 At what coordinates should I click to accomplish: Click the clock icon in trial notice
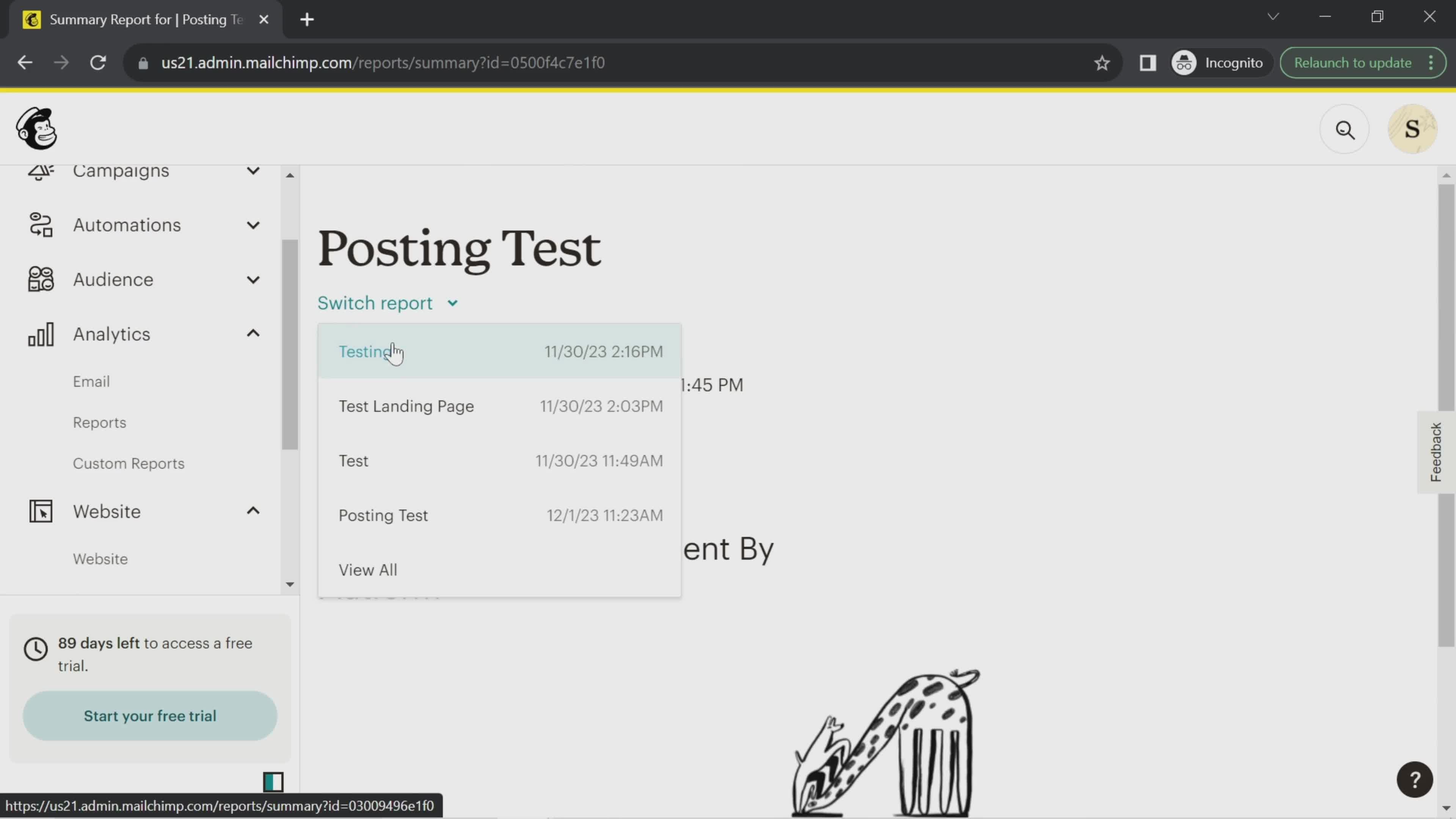click(x=36, y=649)
